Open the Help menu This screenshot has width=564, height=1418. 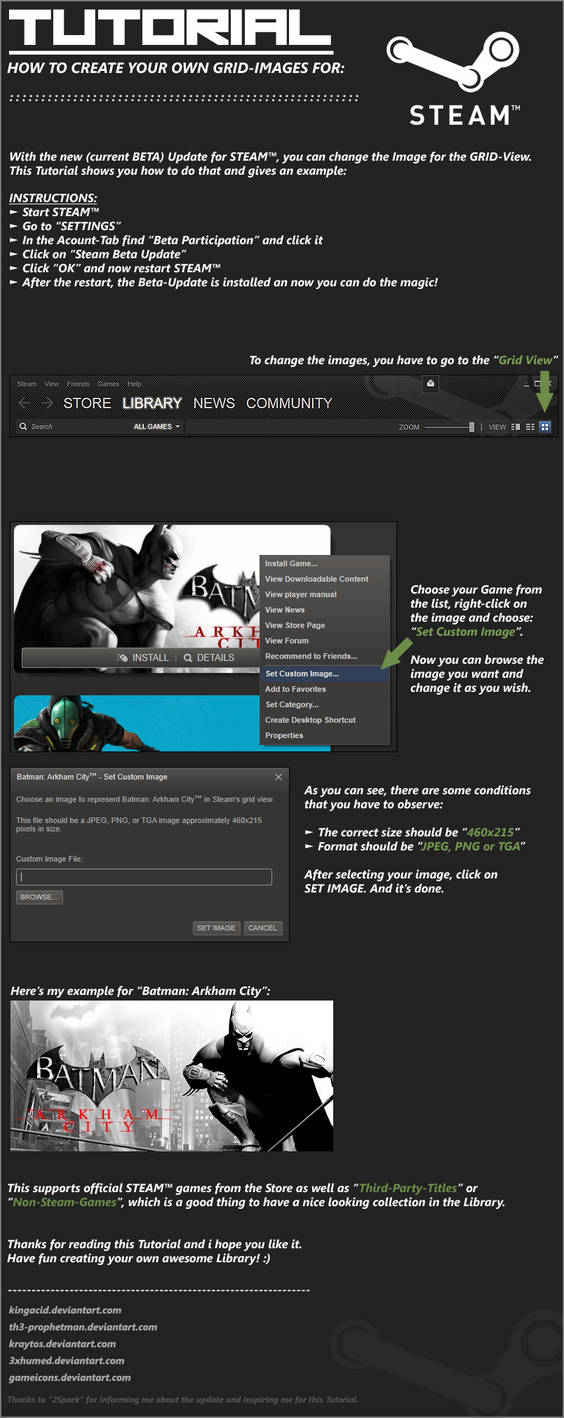[134, 383]
